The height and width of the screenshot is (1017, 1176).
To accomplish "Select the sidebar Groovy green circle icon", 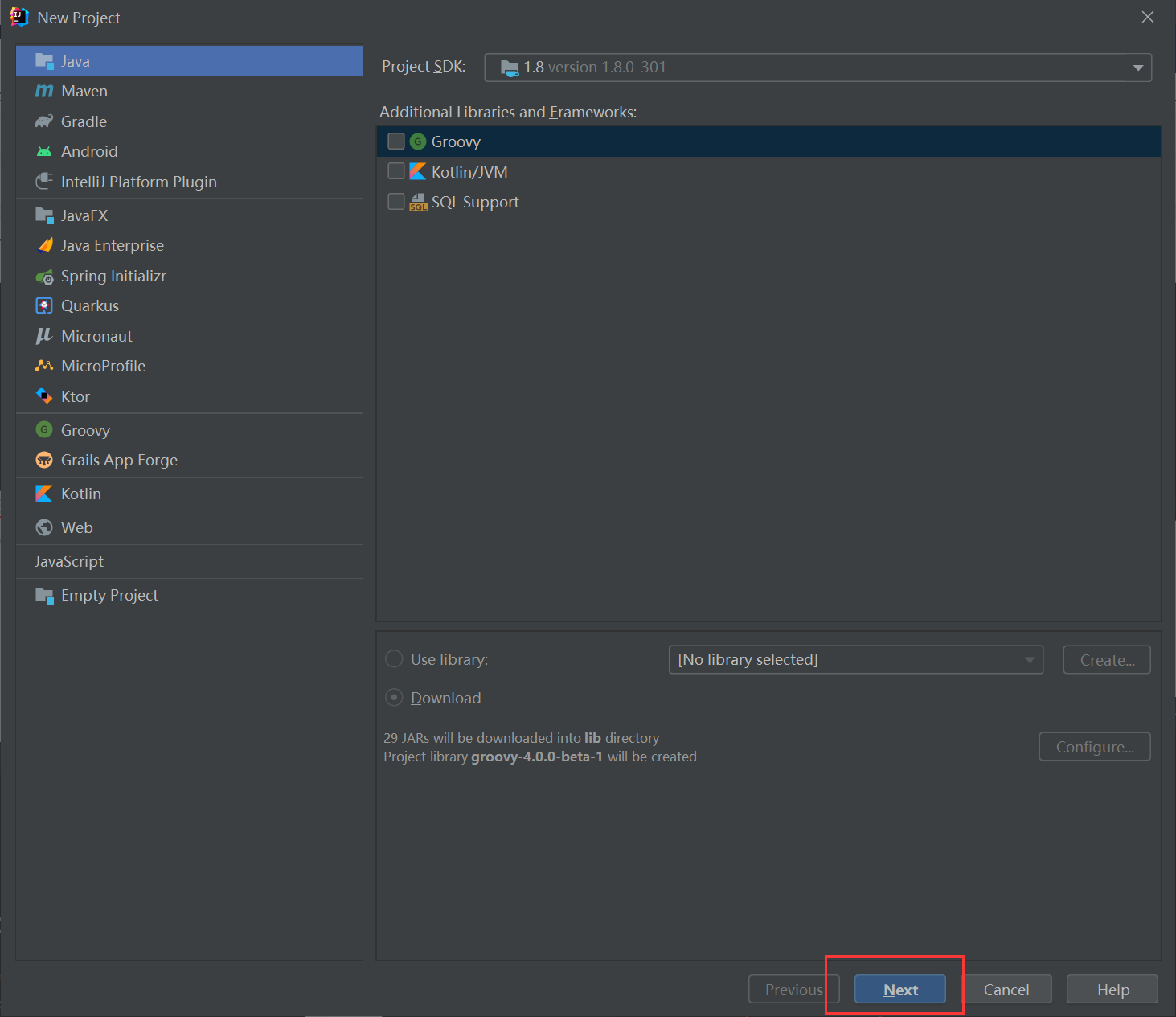I will [44, 430].
